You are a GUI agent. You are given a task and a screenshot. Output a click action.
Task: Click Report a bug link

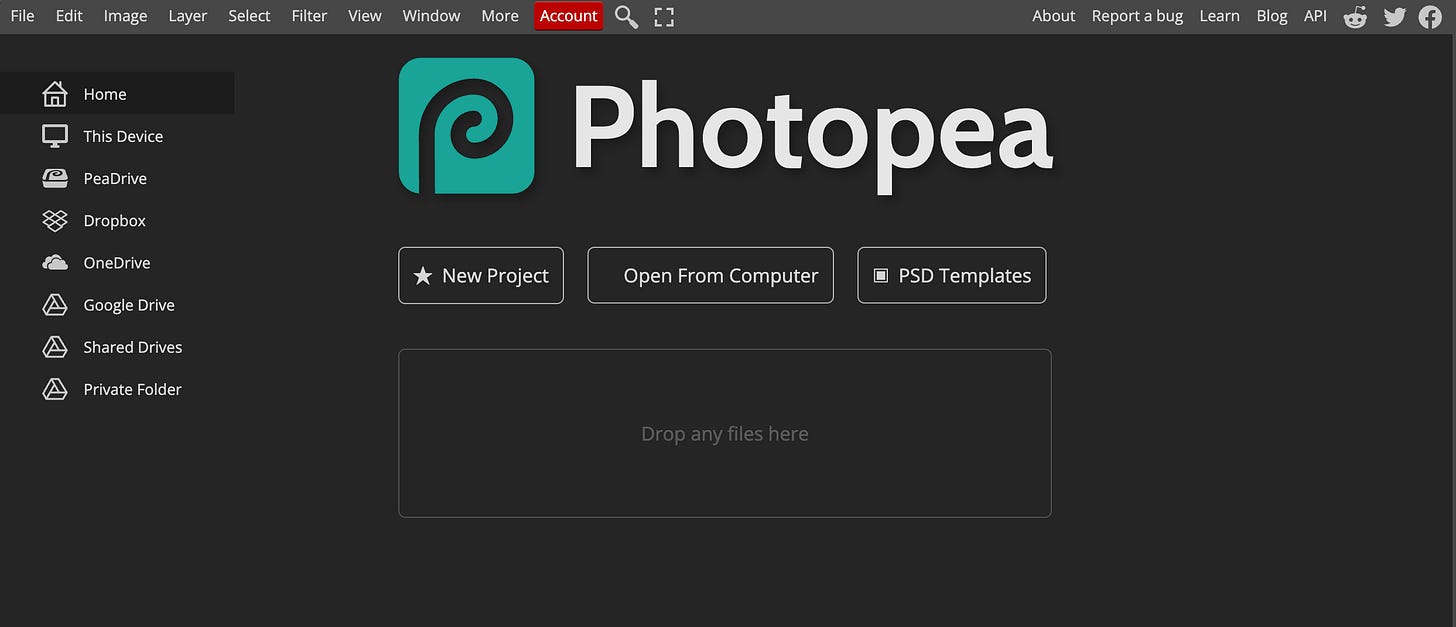click(1137, 16)
